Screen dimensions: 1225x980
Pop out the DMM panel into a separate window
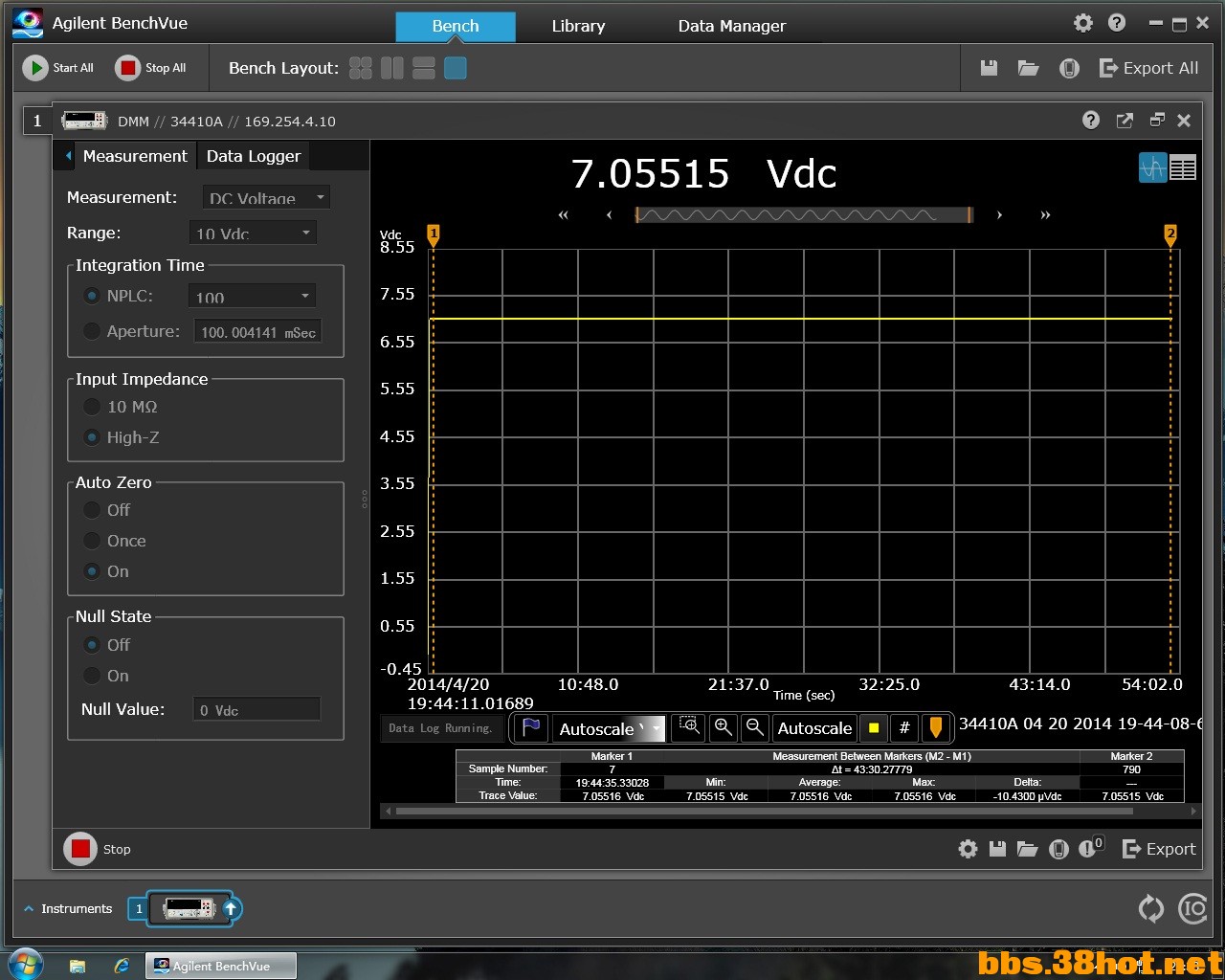[x=1125, y=121]
